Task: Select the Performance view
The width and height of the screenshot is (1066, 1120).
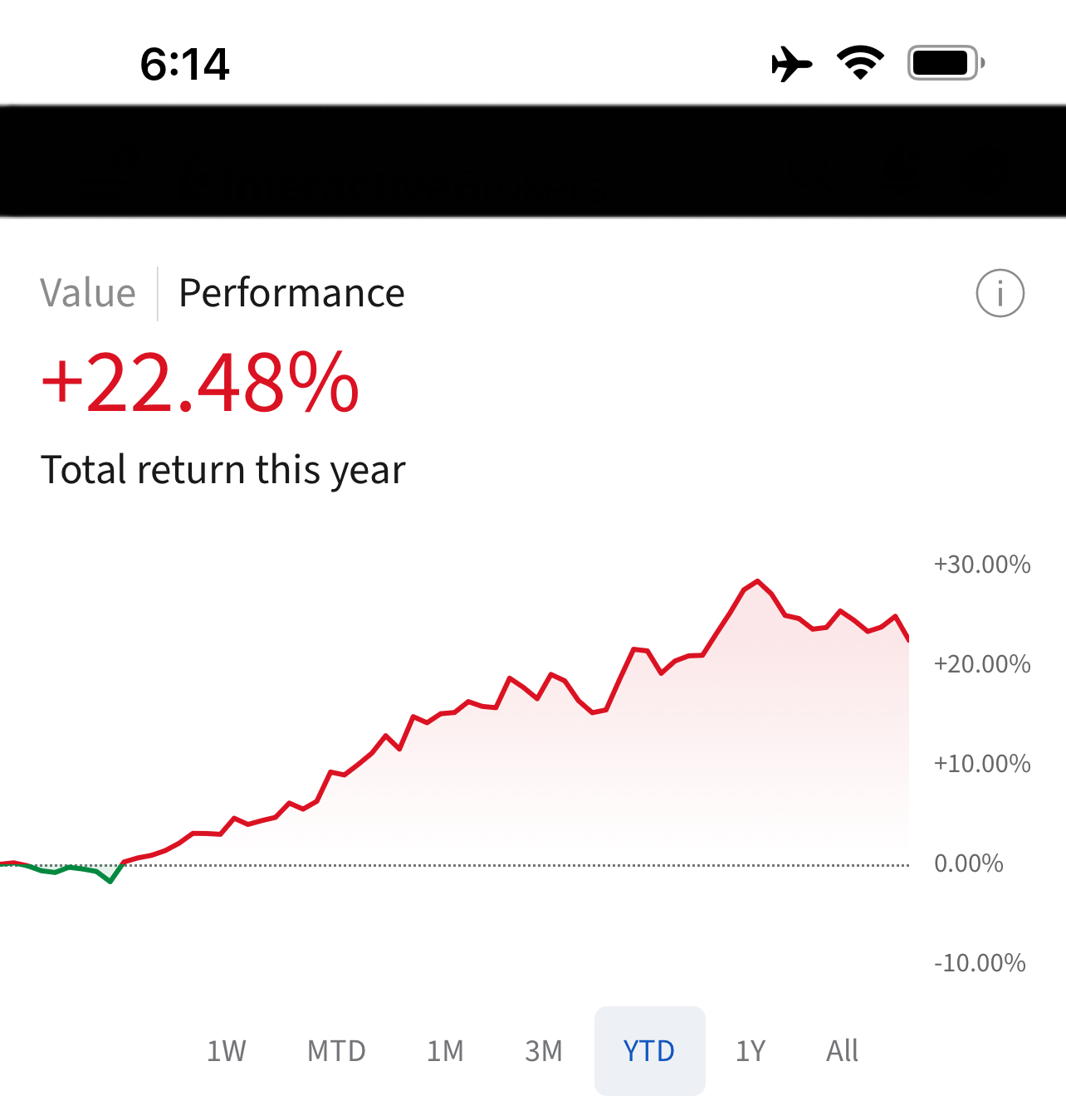Action: point(291,293)
